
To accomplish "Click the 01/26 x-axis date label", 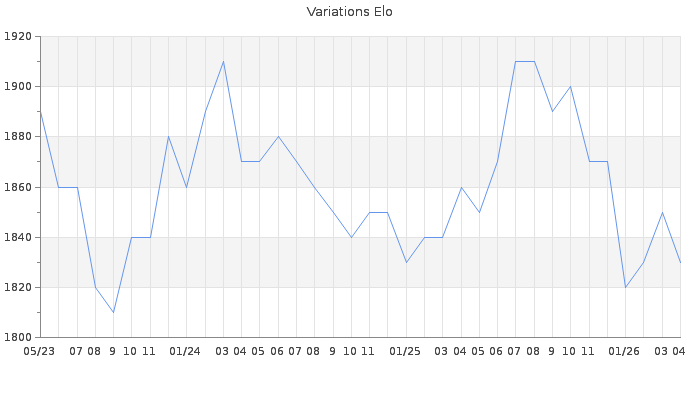I will point(624,351).
